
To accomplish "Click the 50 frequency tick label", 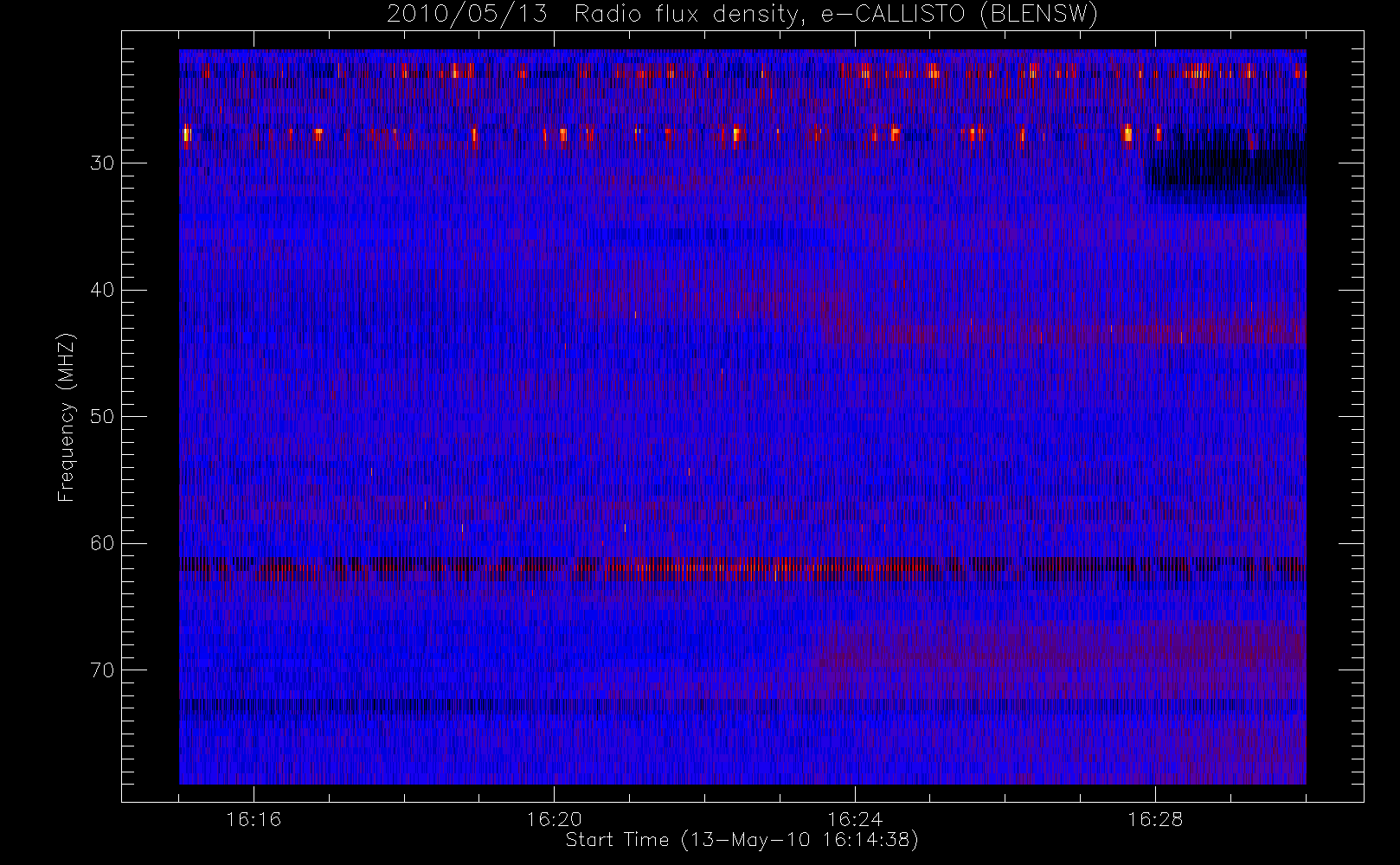I will [x=102, y=417].
